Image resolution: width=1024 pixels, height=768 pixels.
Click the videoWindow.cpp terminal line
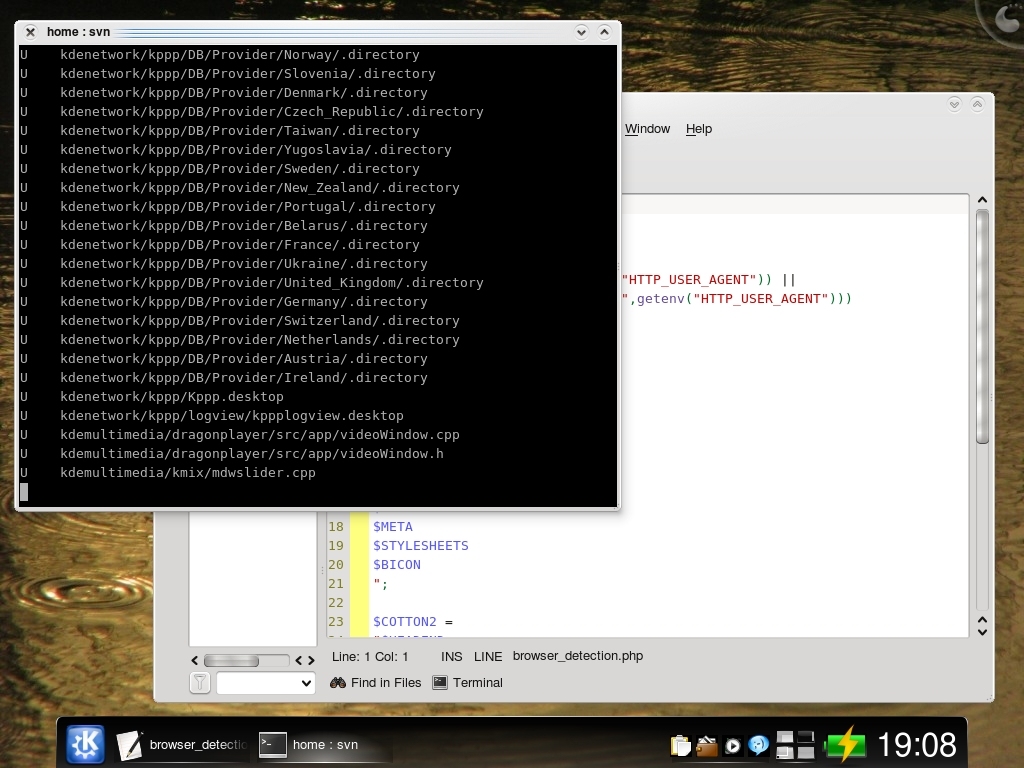[259, 434]
